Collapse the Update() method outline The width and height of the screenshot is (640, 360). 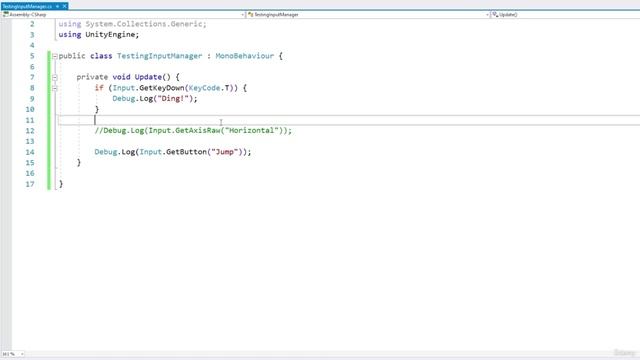(55, 78)
